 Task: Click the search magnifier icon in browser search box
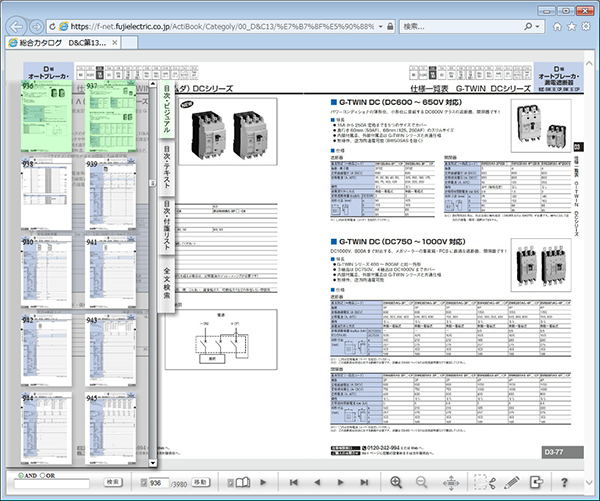(x=528, y=26)
